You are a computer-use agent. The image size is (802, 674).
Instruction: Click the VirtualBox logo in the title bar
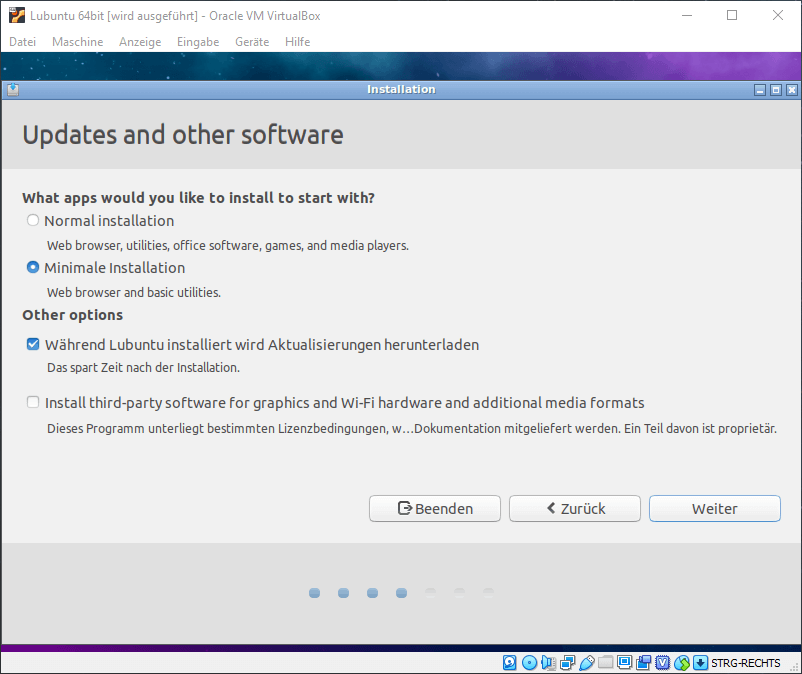pos(17,15)
